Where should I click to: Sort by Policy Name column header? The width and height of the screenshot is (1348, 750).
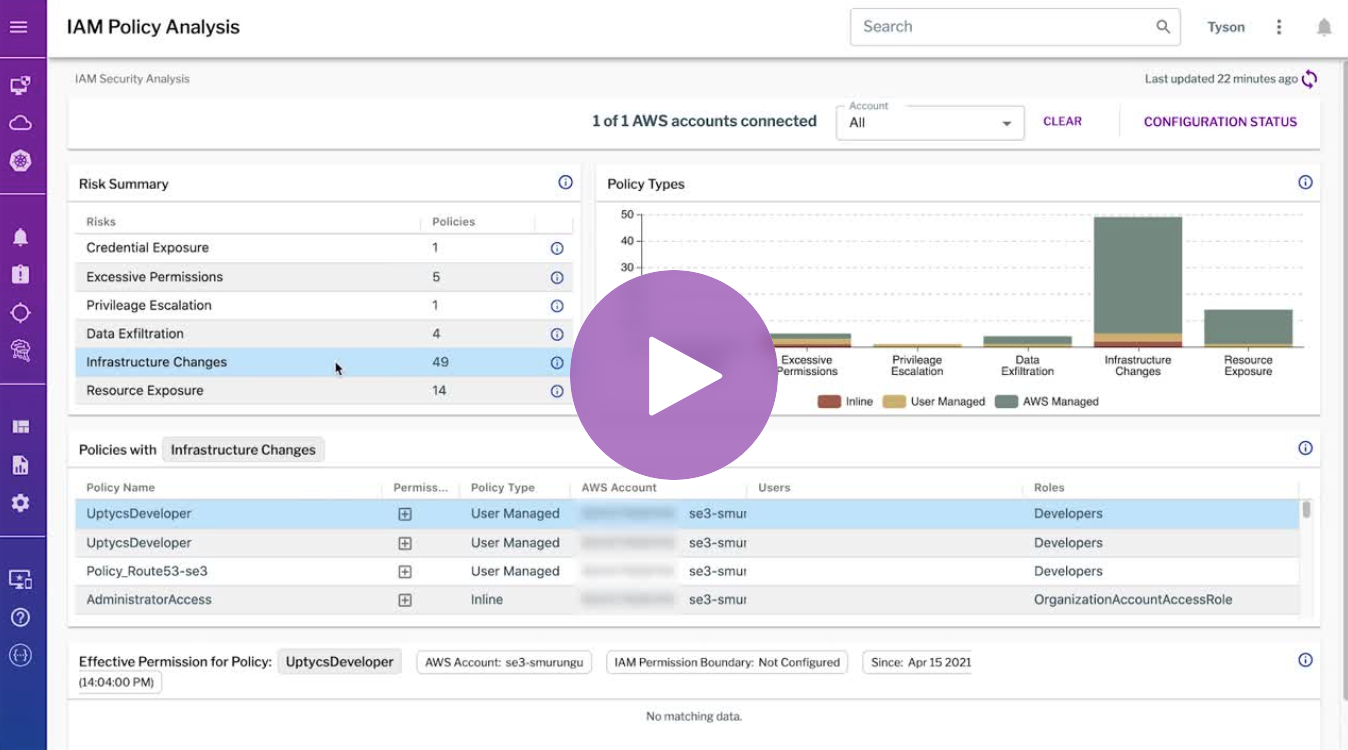[120, 488]
